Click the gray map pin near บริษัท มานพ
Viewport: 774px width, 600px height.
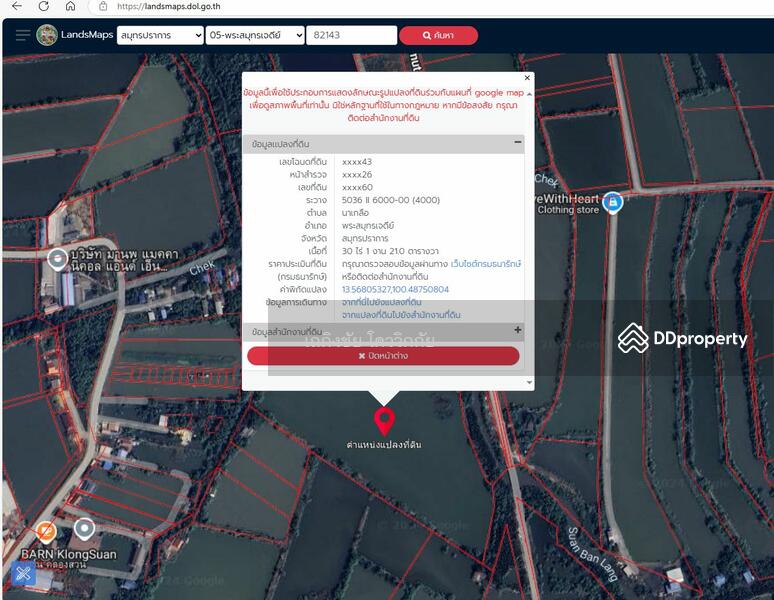coord(57,259)
